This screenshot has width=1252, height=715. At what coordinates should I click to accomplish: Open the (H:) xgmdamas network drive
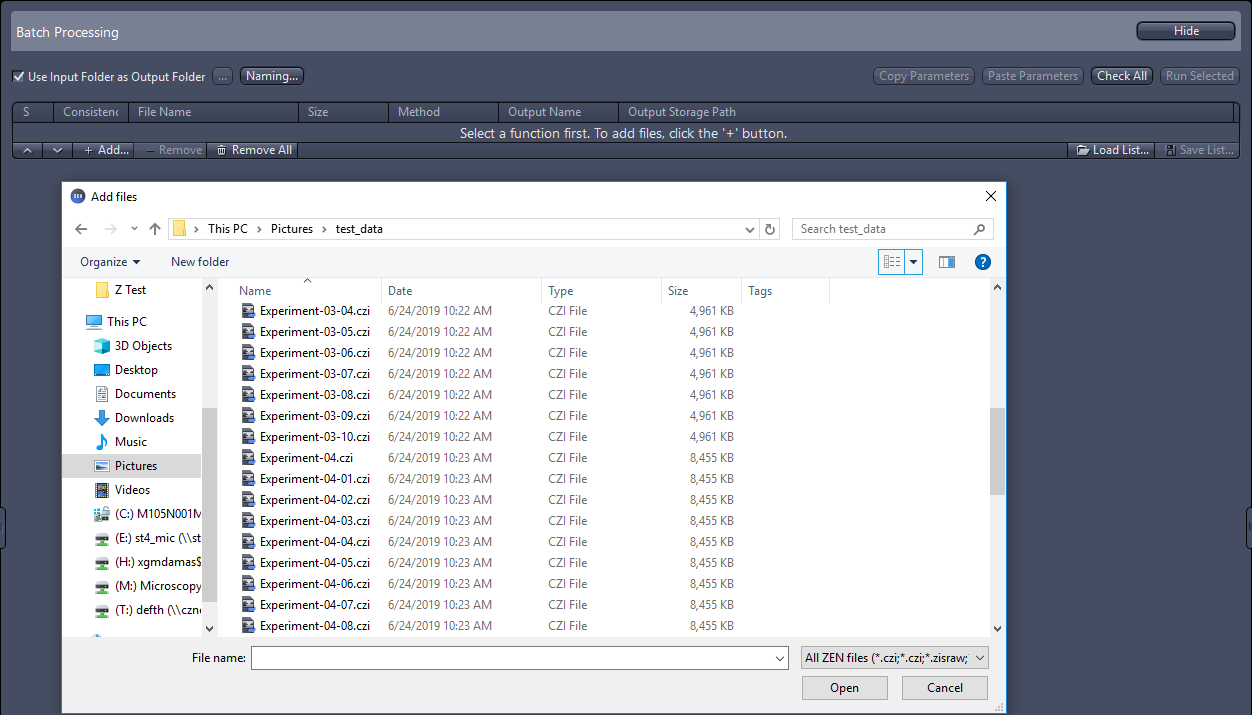147,562
